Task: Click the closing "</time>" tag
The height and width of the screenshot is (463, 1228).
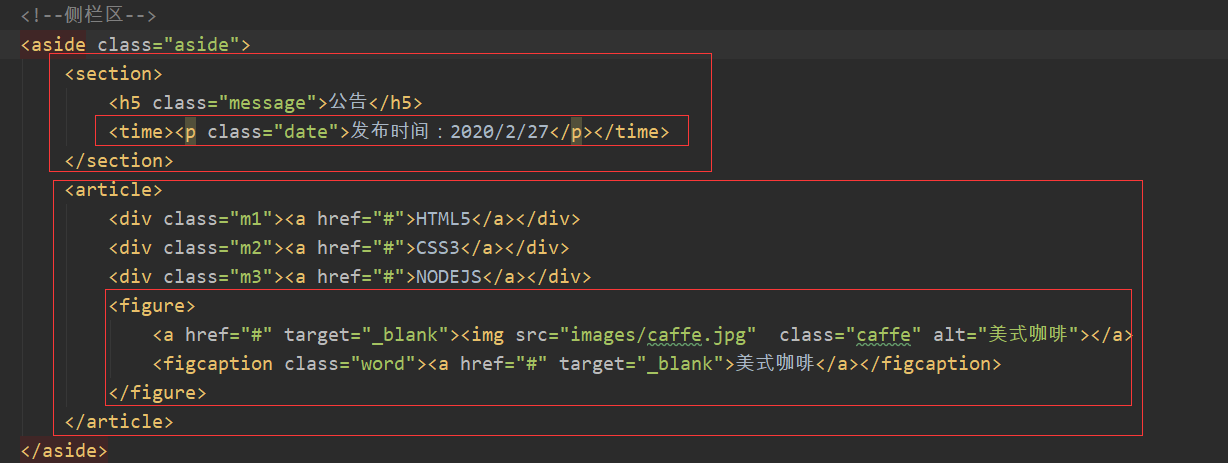Action: pos(631,132)
